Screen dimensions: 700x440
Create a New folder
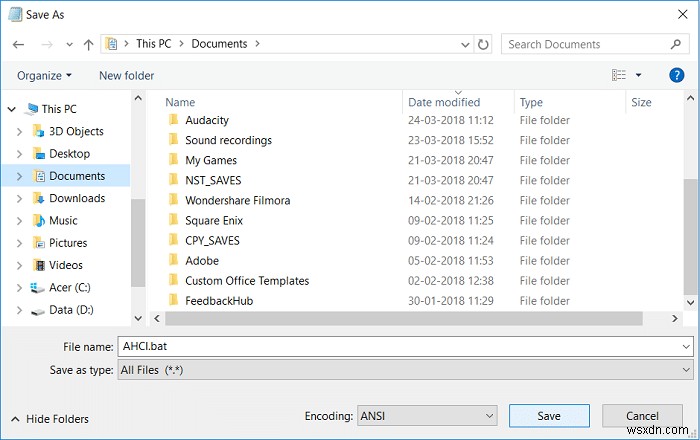(126, 75)
